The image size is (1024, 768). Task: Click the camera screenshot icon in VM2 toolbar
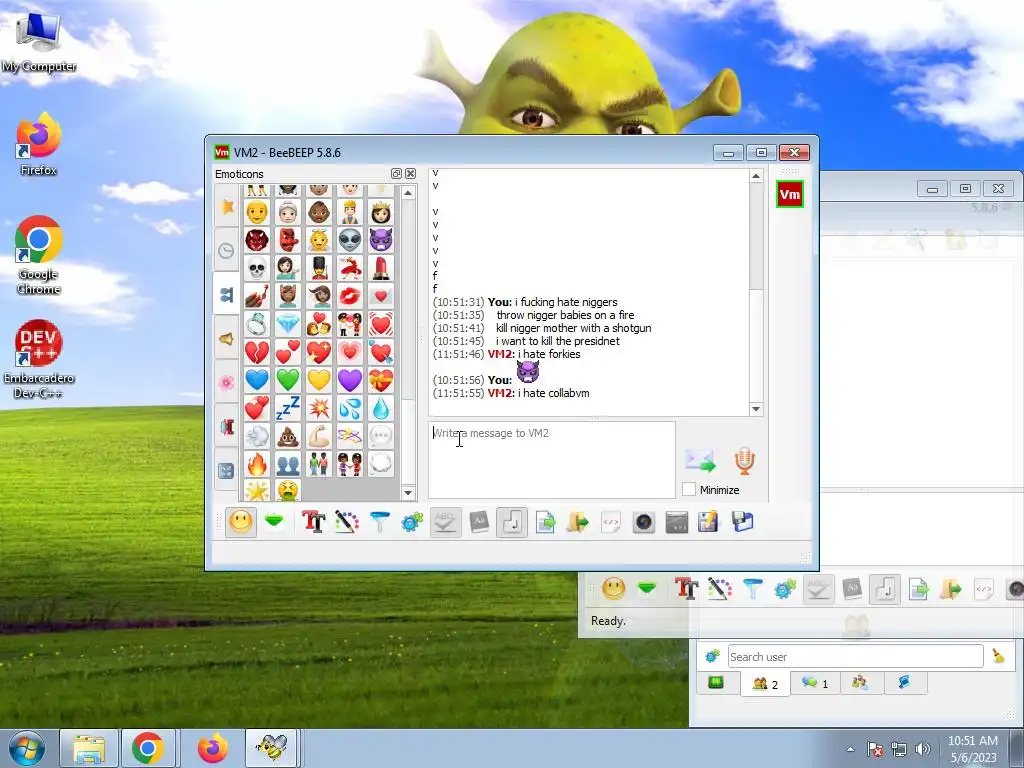643,522
